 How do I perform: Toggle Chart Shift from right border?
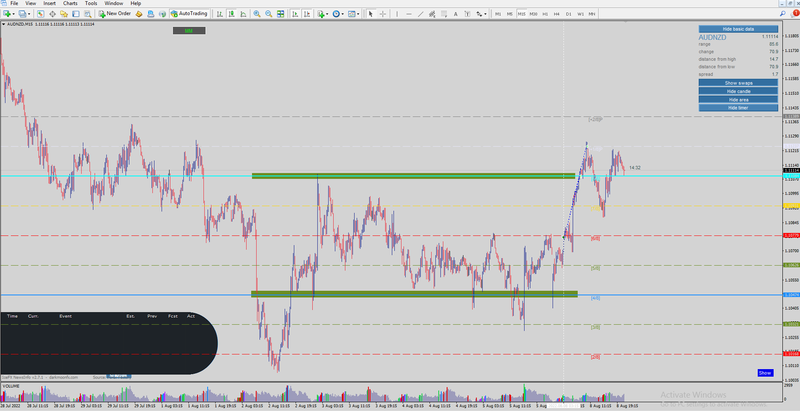tap(307, 14)
